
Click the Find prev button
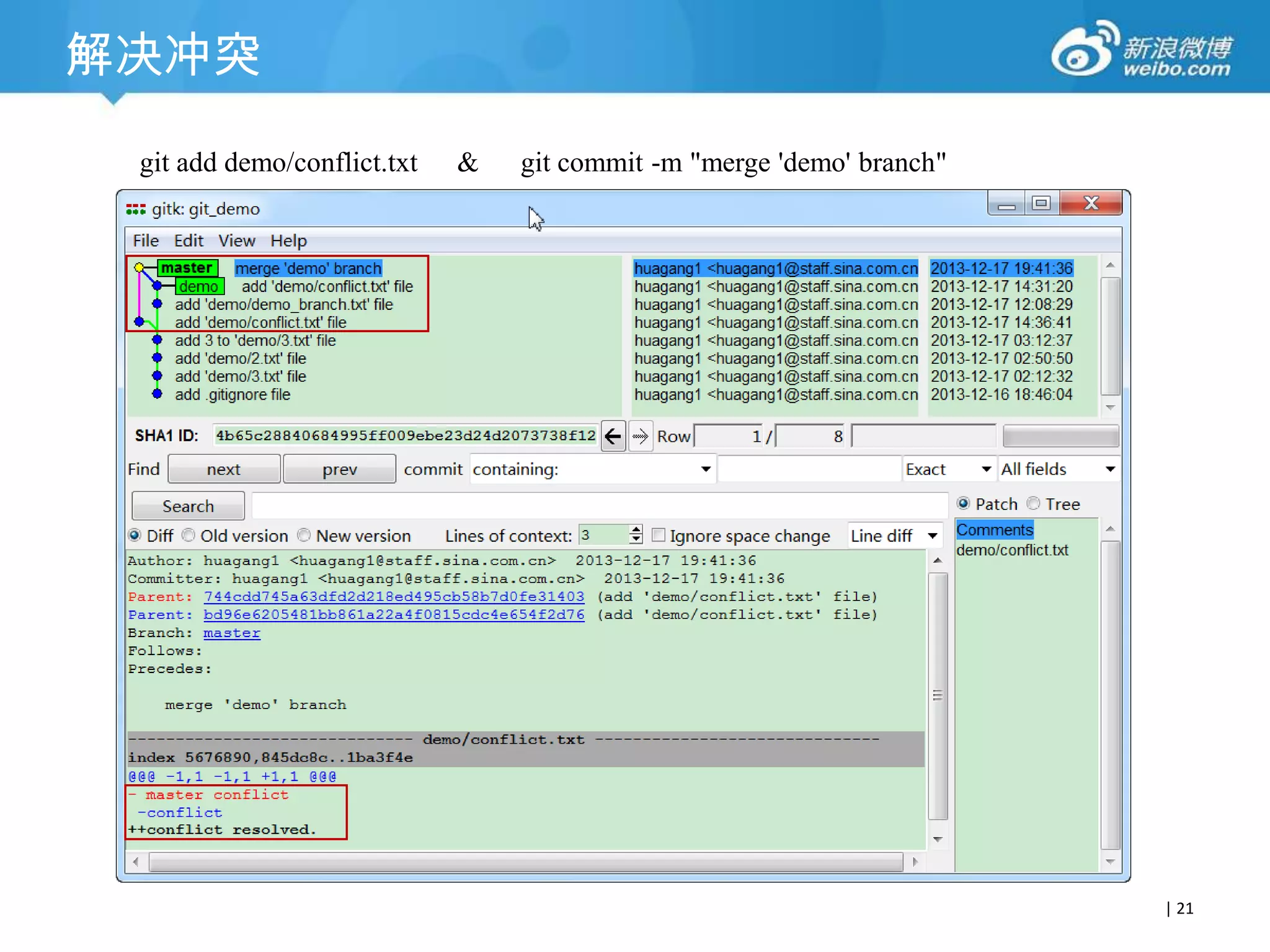click(339, 469)
